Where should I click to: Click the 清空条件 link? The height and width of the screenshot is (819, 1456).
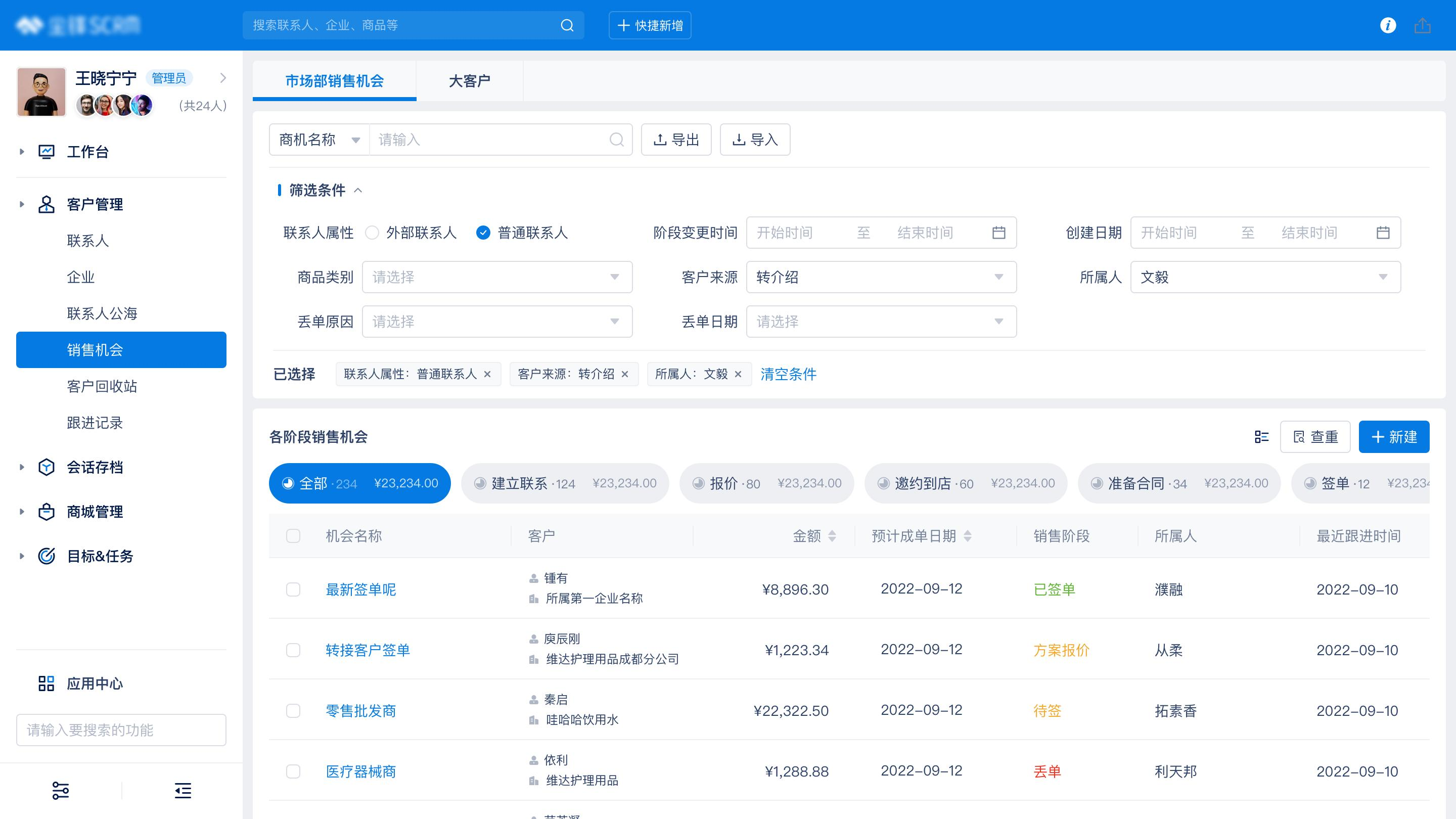click(x=788, y=374)
